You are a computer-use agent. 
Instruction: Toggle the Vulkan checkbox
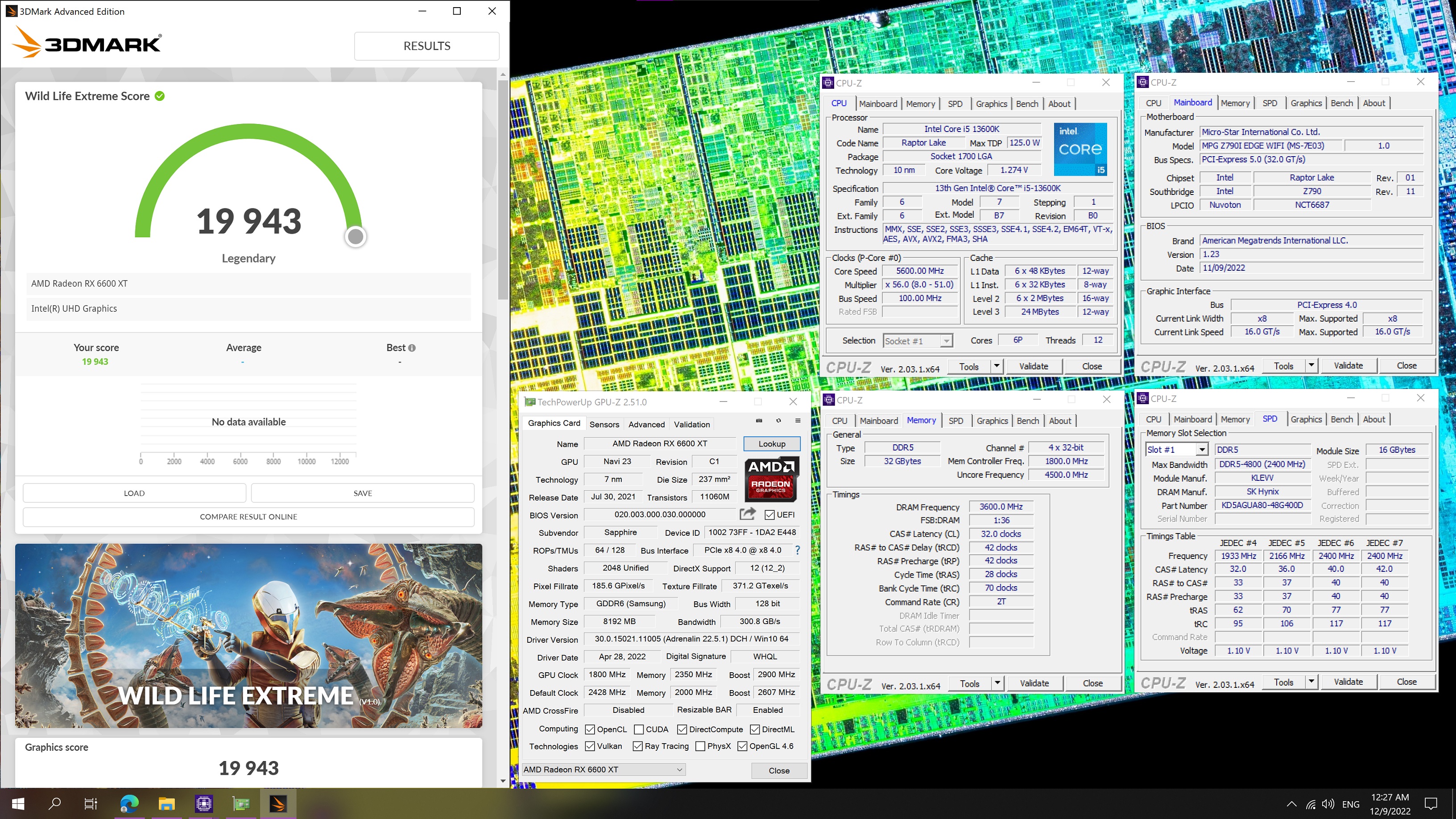coord(590,746)
